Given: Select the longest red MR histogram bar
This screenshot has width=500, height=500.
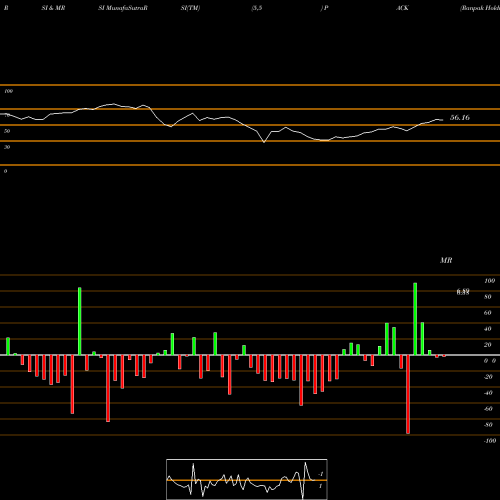Looking at the screenshot, I should (x=408, y=394).
